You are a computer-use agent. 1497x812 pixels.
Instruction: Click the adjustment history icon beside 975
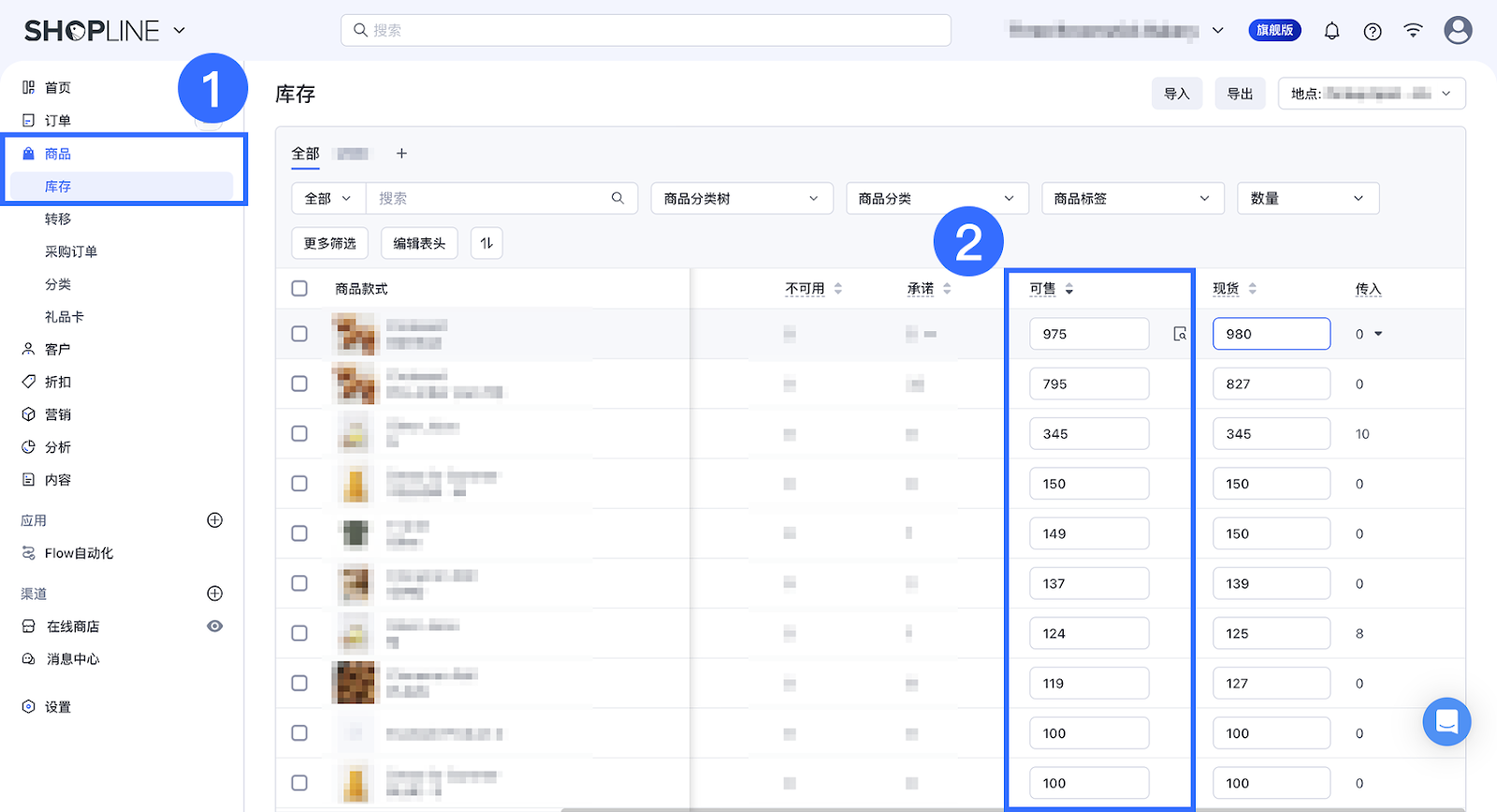coord(1180,334)
